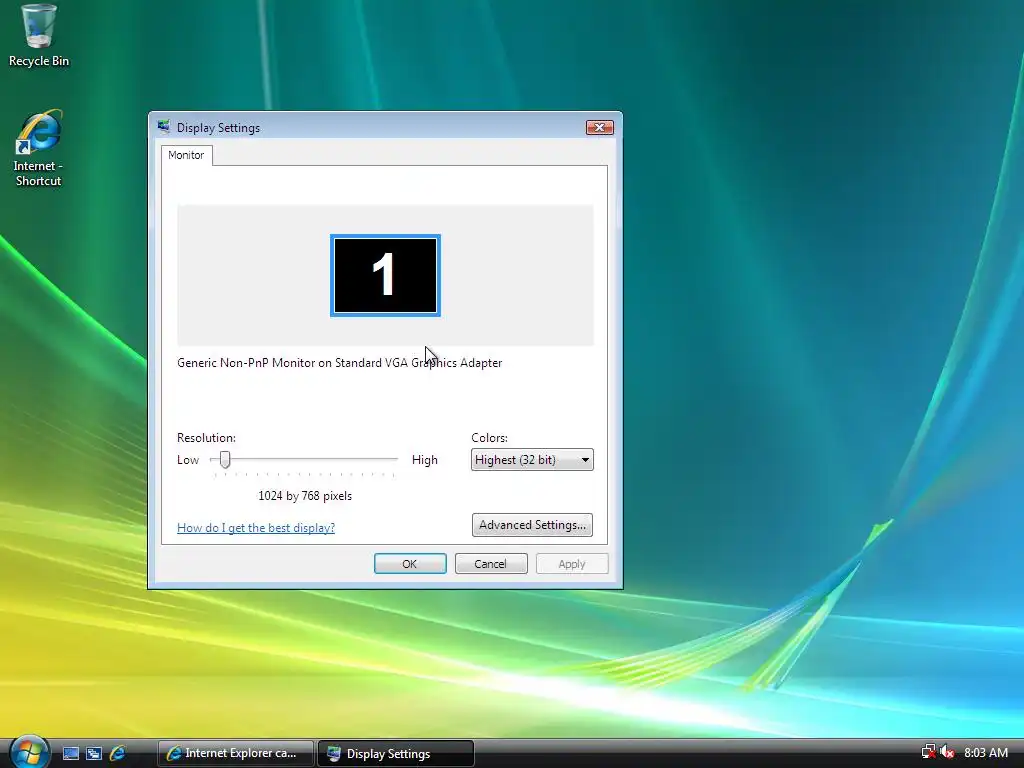Close the Display Settings dialog

point(600,127)
